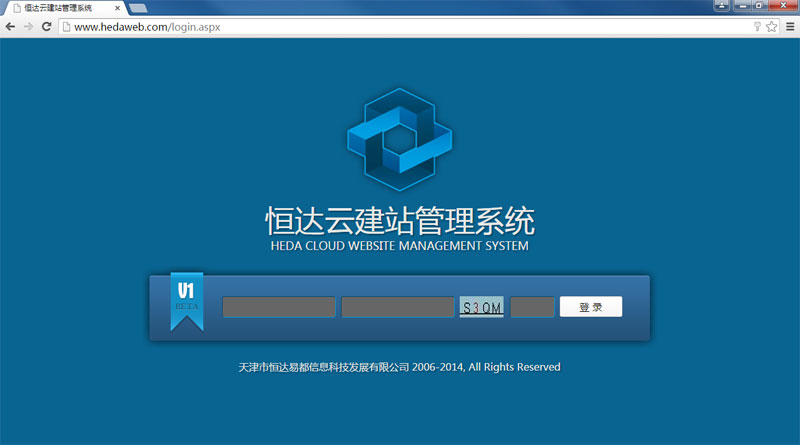Open the Chrome menu icon

(x=790, y=27)
